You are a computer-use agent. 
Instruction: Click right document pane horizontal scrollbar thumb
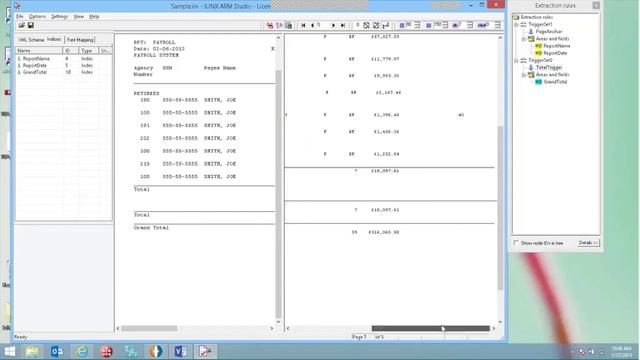pyautogui.click(x=431, y=328)
